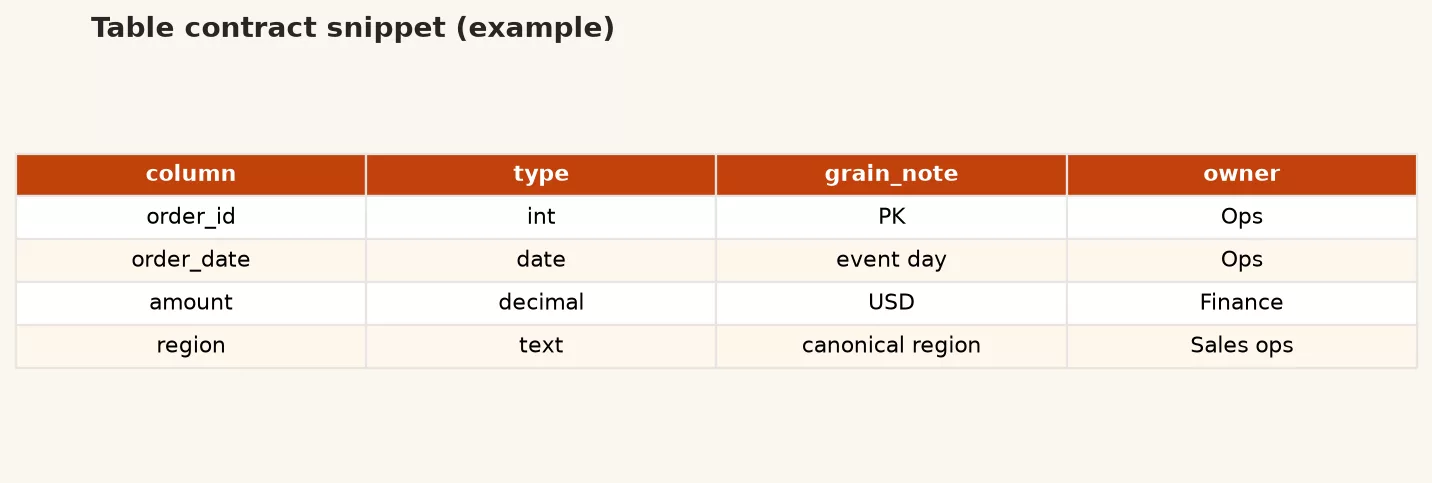
Task: Select the 'owner' column header
Action: (x=1242, y=174)
